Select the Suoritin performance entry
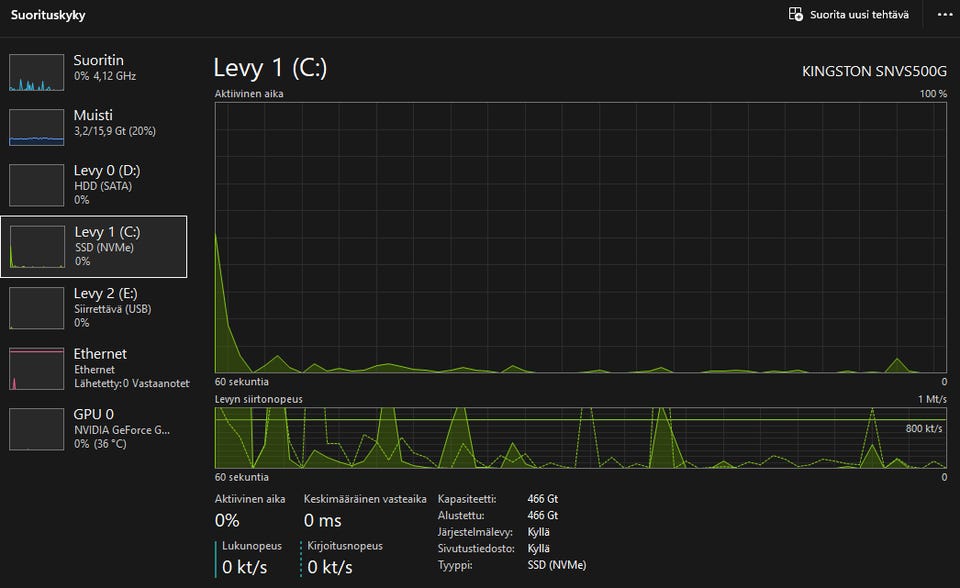The height and width of the screenshot is (588, 960). click(x=94, y=72)
